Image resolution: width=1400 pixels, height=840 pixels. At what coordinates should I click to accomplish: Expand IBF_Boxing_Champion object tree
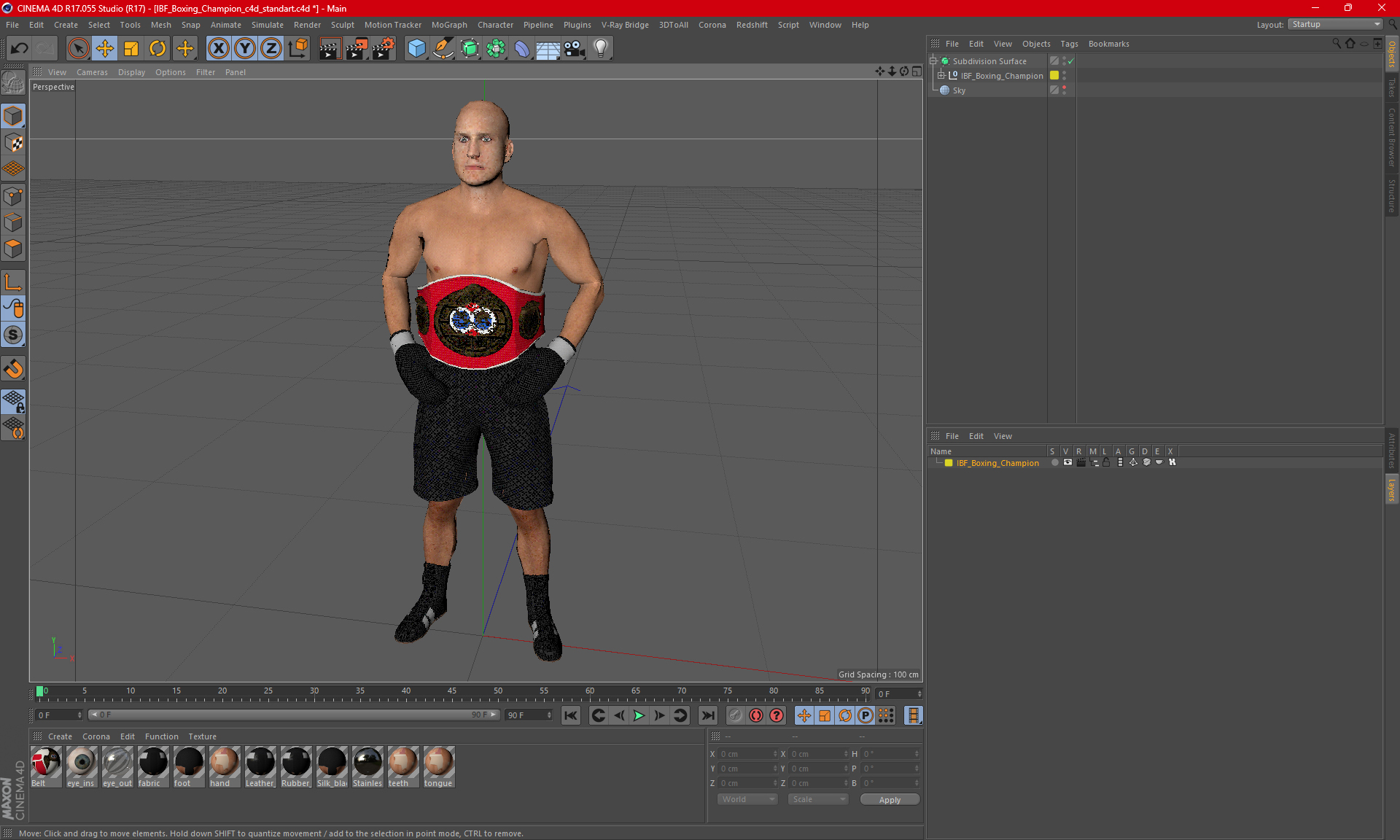click(x=941, y=75)
